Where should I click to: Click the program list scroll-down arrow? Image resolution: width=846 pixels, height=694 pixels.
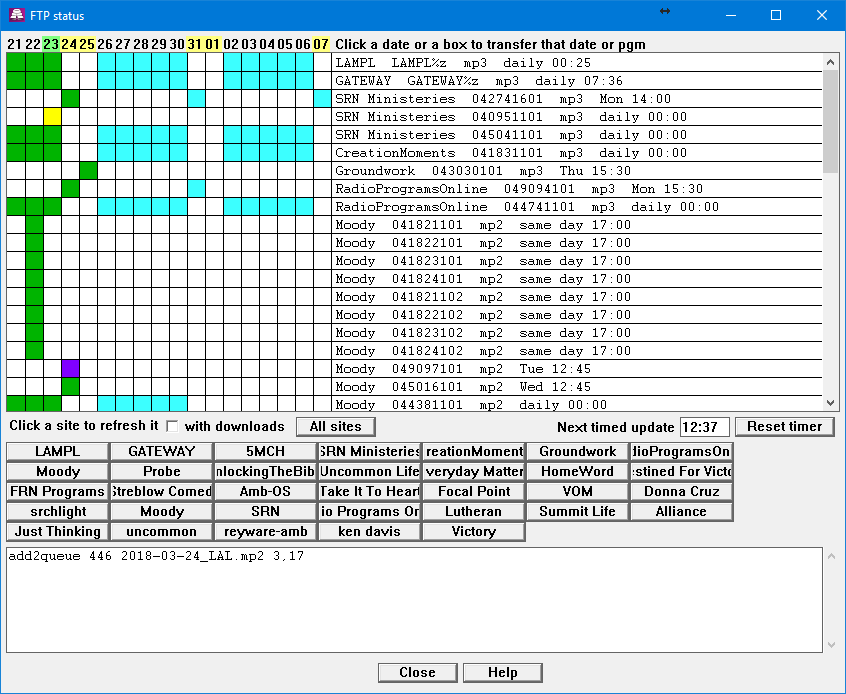pyautogui.click(x=830, y=403)
